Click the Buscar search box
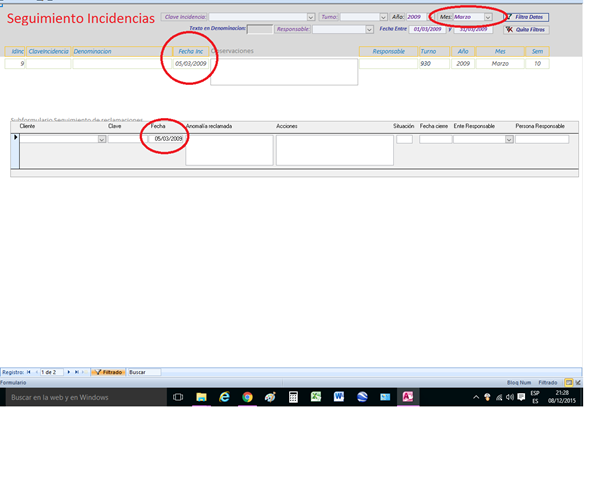Viewport: 600px width, 480px height. 144,372
